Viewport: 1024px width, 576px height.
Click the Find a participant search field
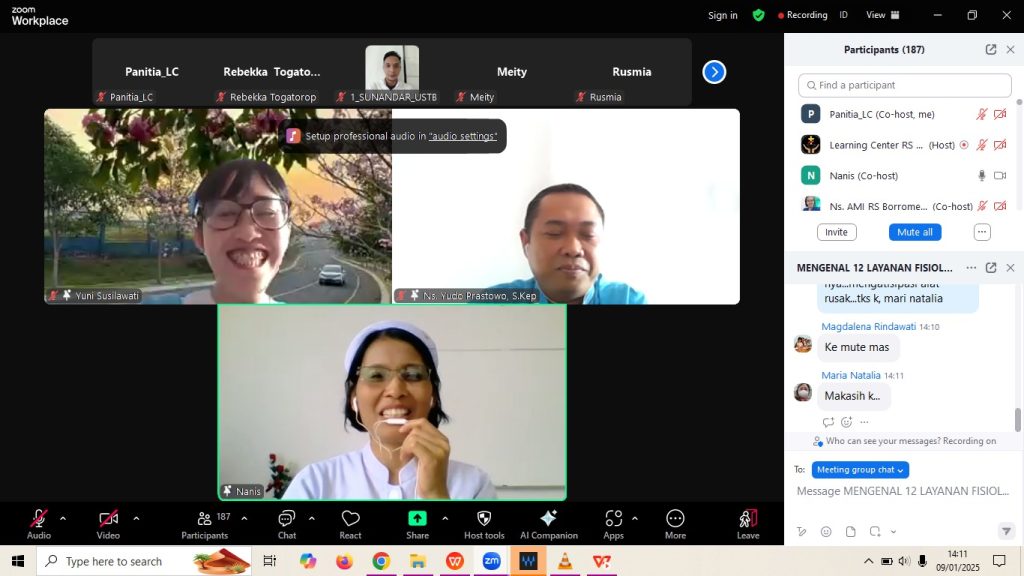[905, 85]
